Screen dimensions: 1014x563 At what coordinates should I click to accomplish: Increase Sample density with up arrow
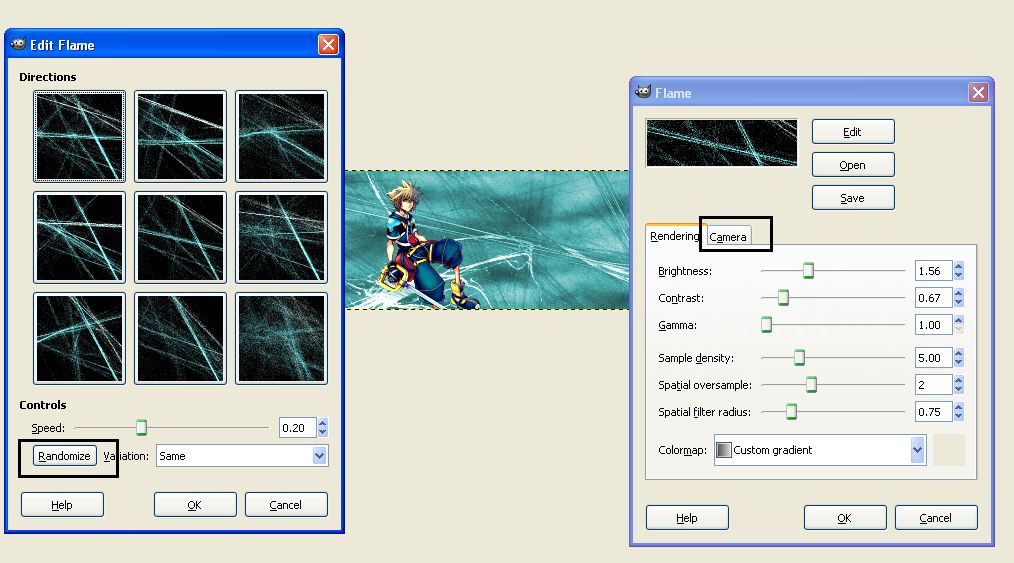(x=959, y=353)
